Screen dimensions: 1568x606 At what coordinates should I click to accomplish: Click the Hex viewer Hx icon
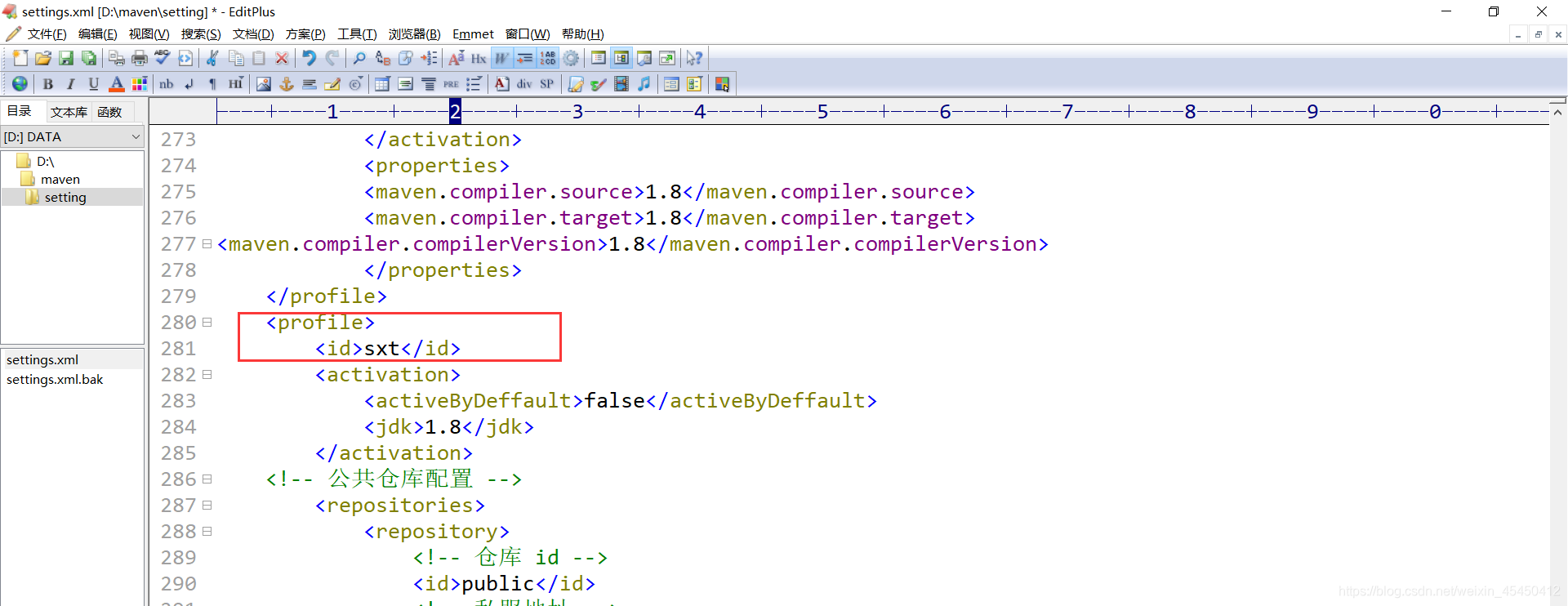coord(479,58)
